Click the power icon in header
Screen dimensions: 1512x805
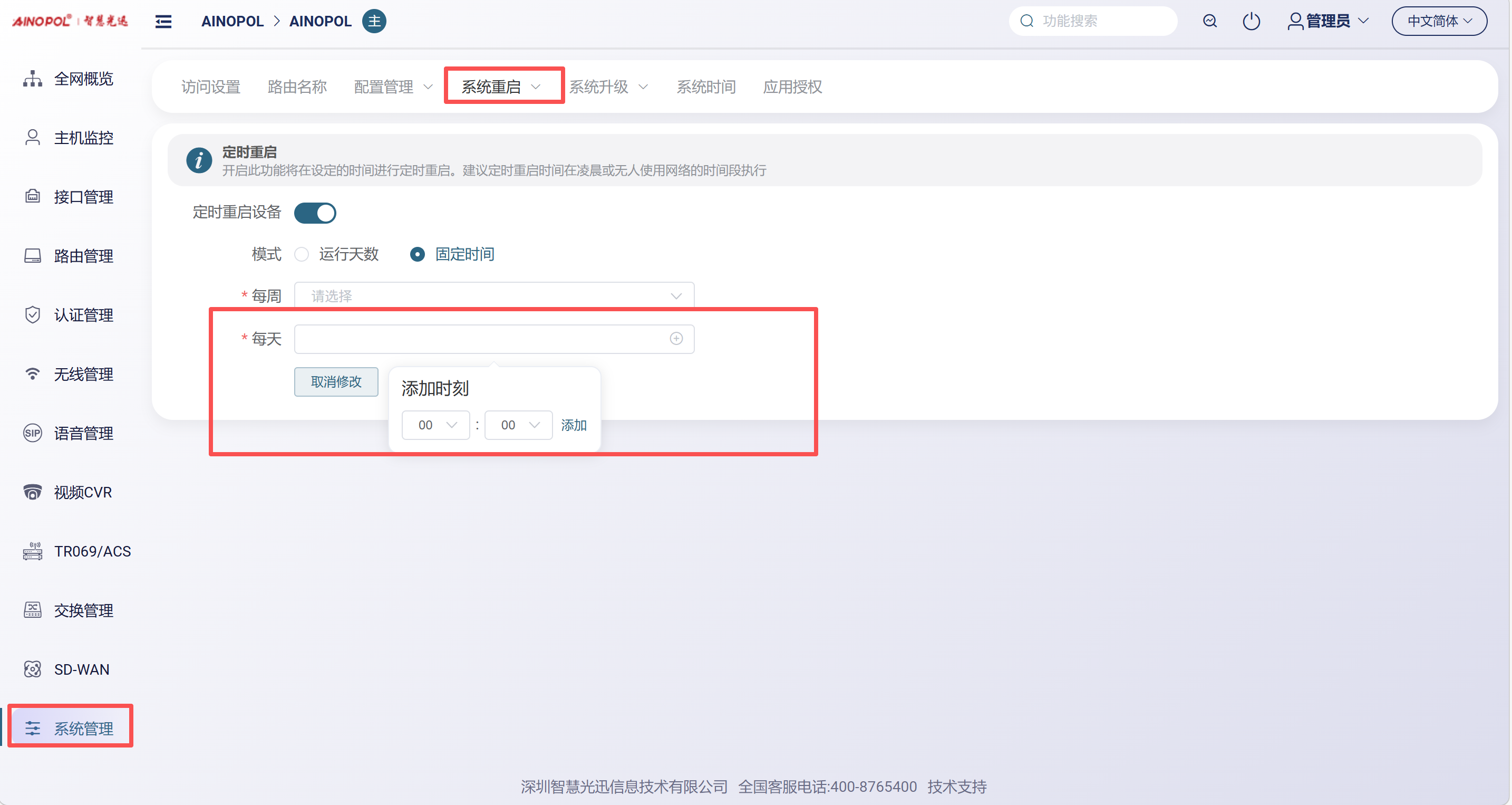[x=1251, y=22]
